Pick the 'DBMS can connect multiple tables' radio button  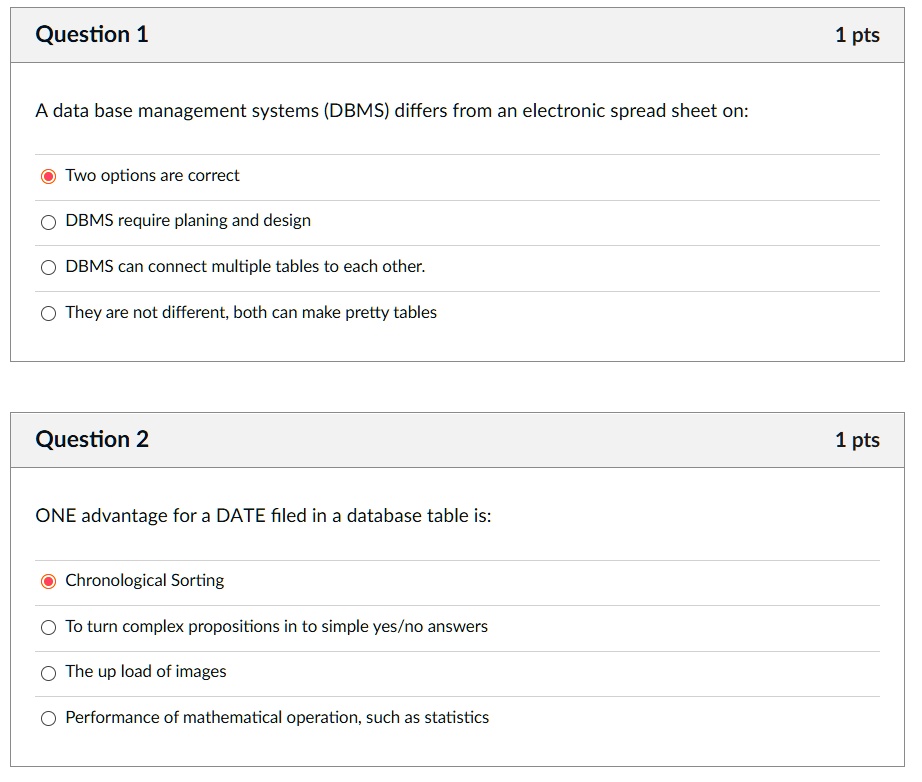tap(48, 268)
